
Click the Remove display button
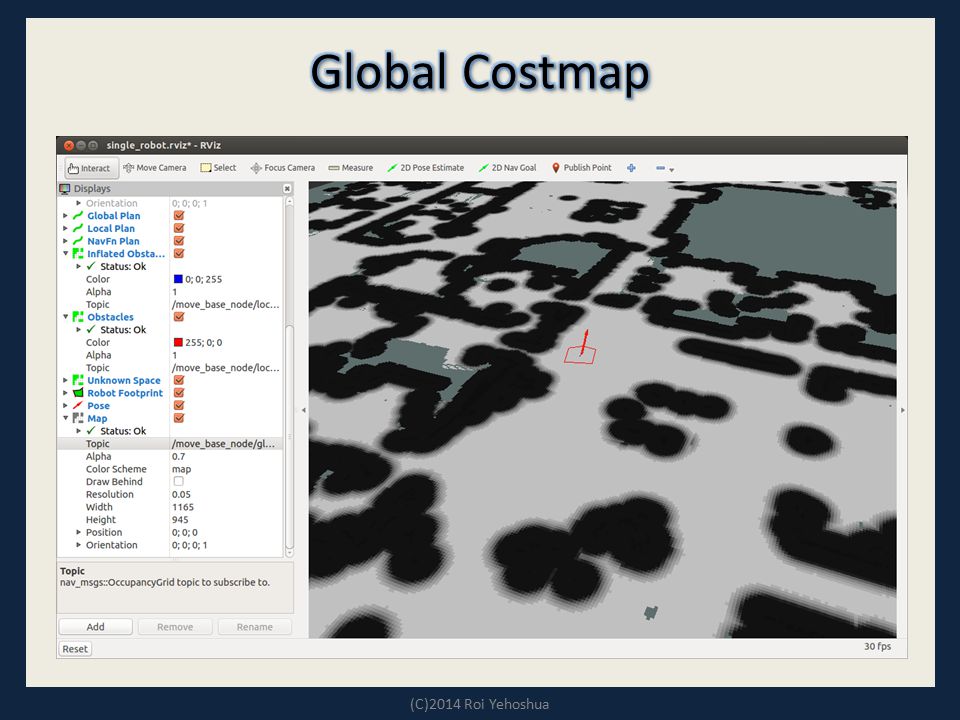(x=175, y=627)
